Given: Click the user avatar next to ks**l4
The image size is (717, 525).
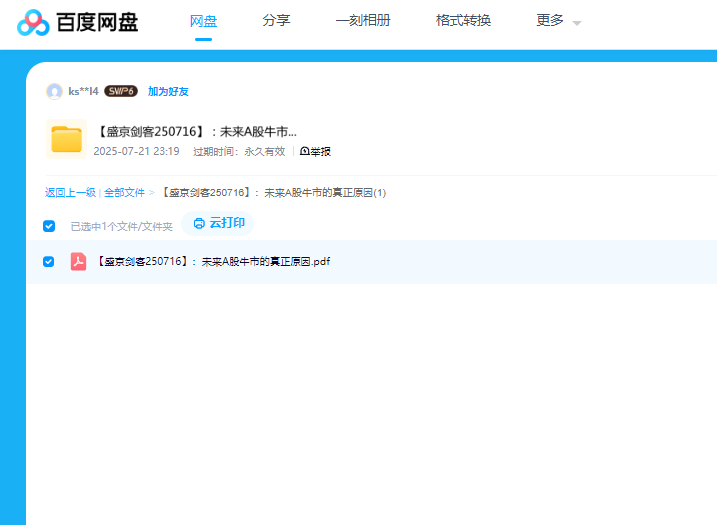Looking at the screenshot, I should point(54,92).
